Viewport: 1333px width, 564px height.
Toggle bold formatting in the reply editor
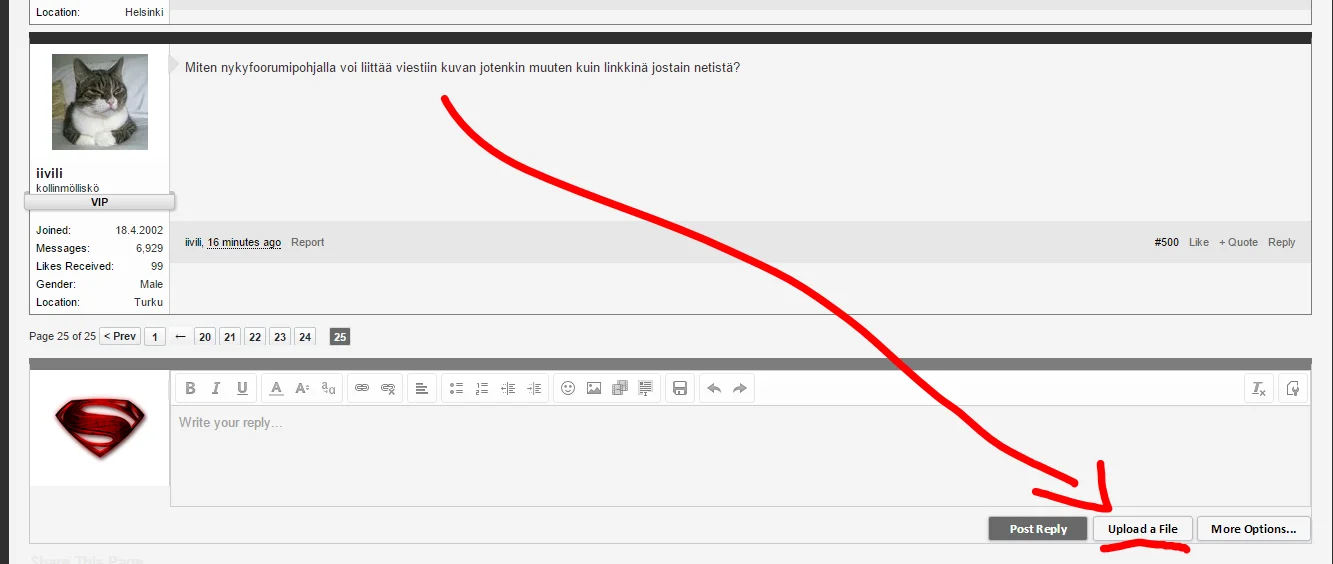pyautogui.click(x=190, y=388)
